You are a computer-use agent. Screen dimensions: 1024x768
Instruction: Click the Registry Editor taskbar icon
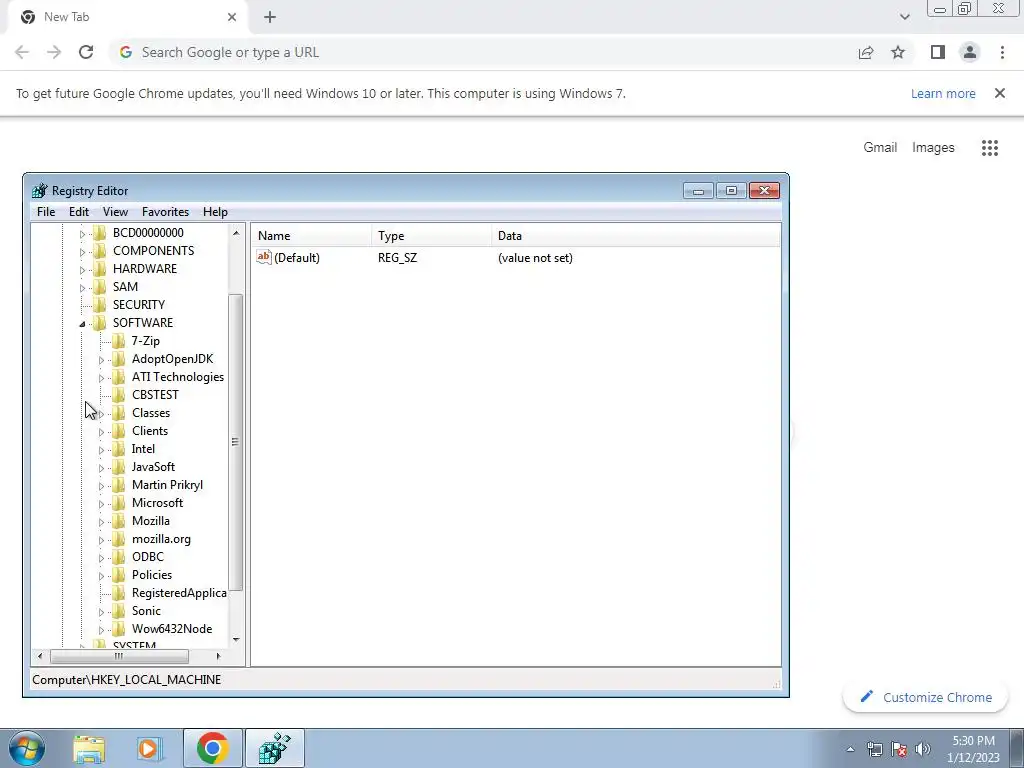(x=274, y=748)
